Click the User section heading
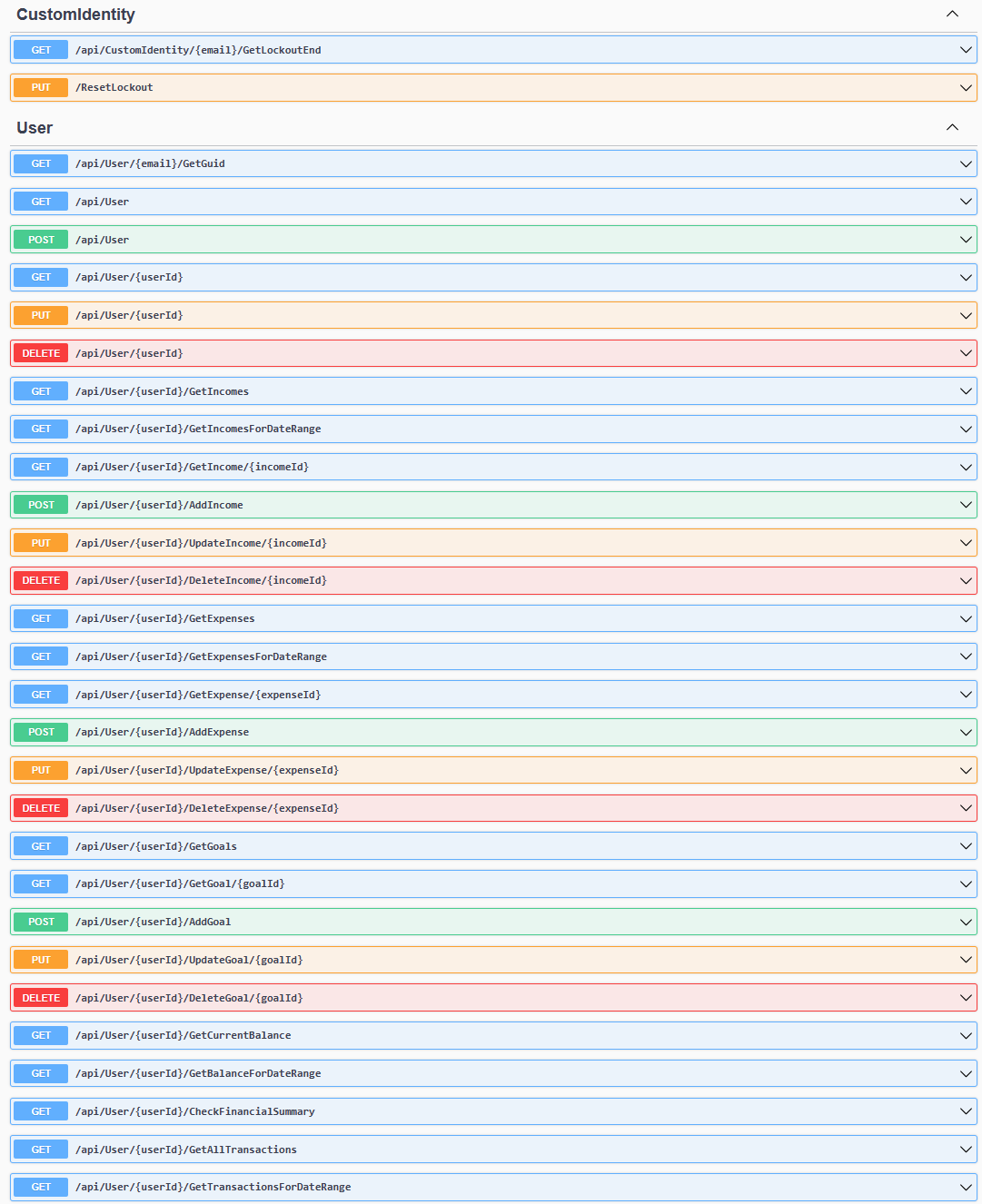 (x=35, y=128)
